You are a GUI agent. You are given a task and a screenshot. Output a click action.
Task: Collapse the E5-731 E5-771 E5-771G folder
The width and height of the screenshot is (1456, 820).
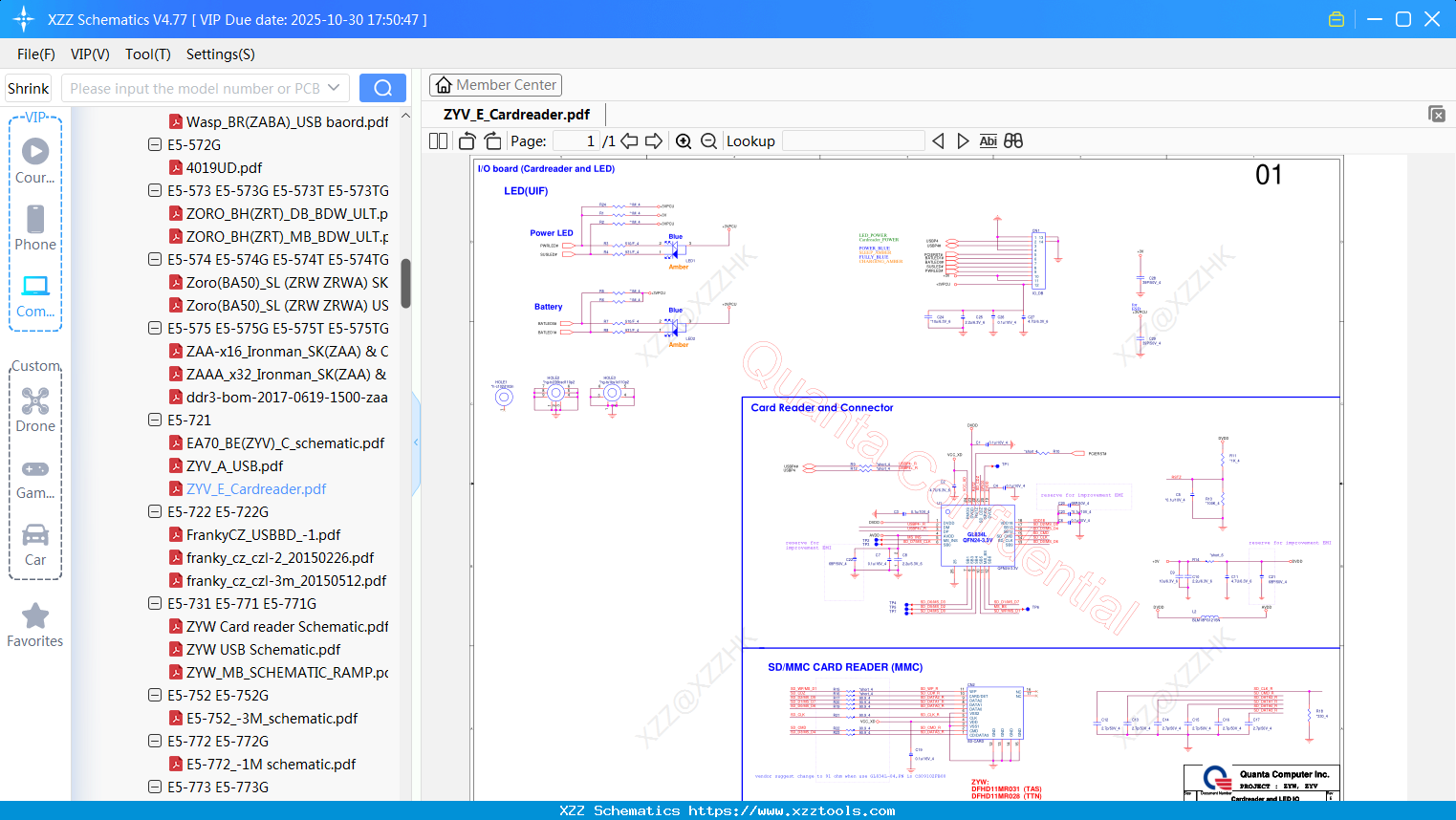click(x=155, y=603)
